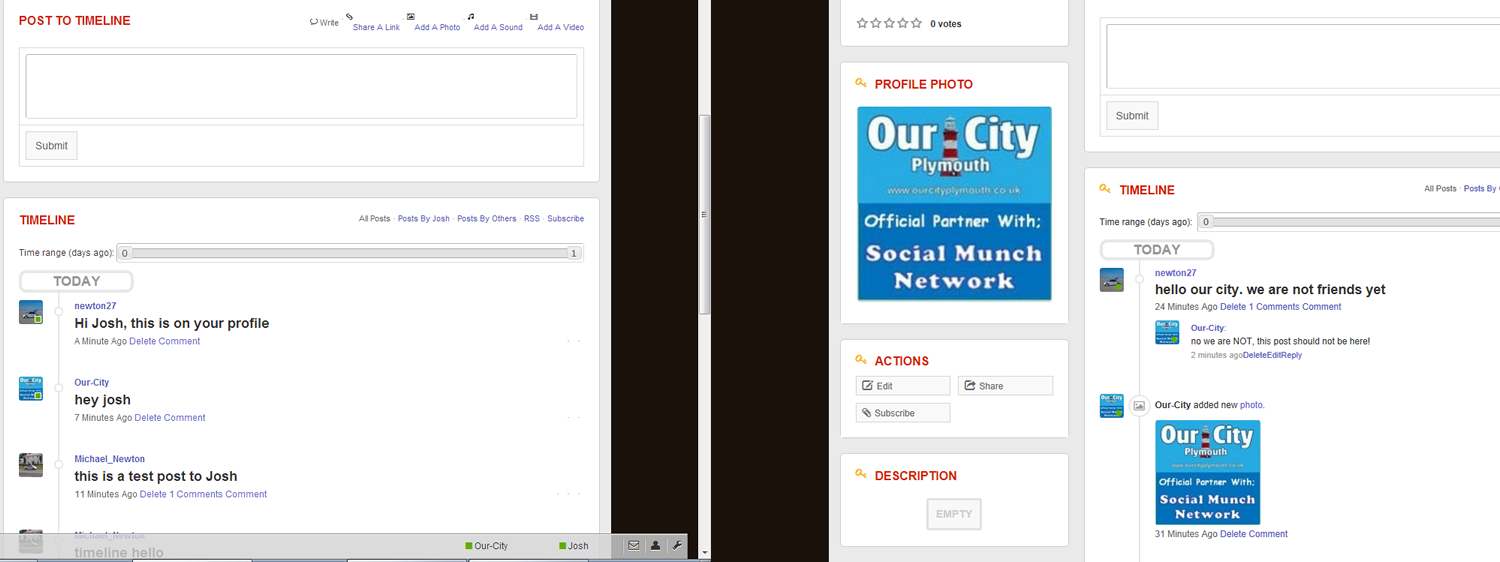
Task: Click the person icon in bottom bar
Action: tap(655, 546)
